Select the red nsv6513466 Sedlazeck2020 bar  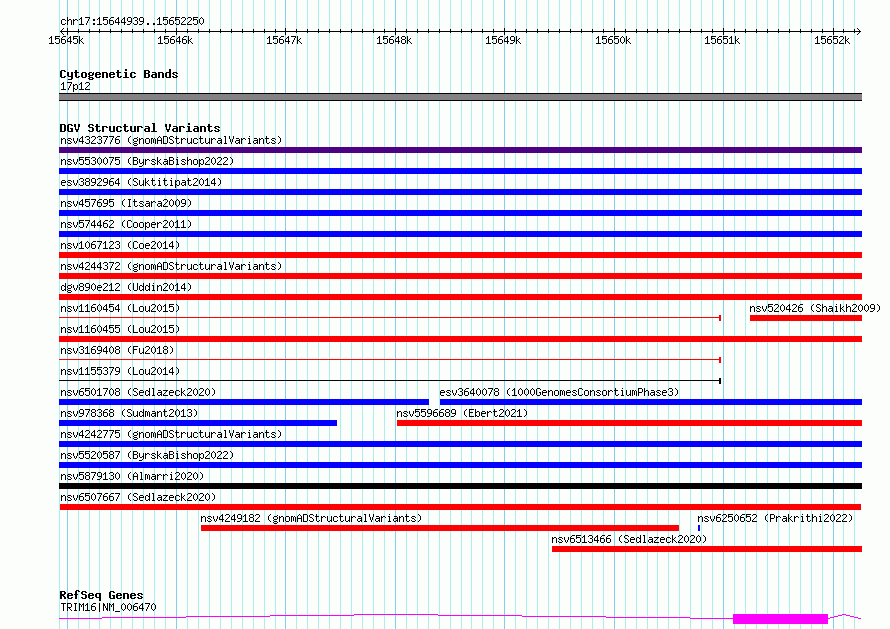707,549
